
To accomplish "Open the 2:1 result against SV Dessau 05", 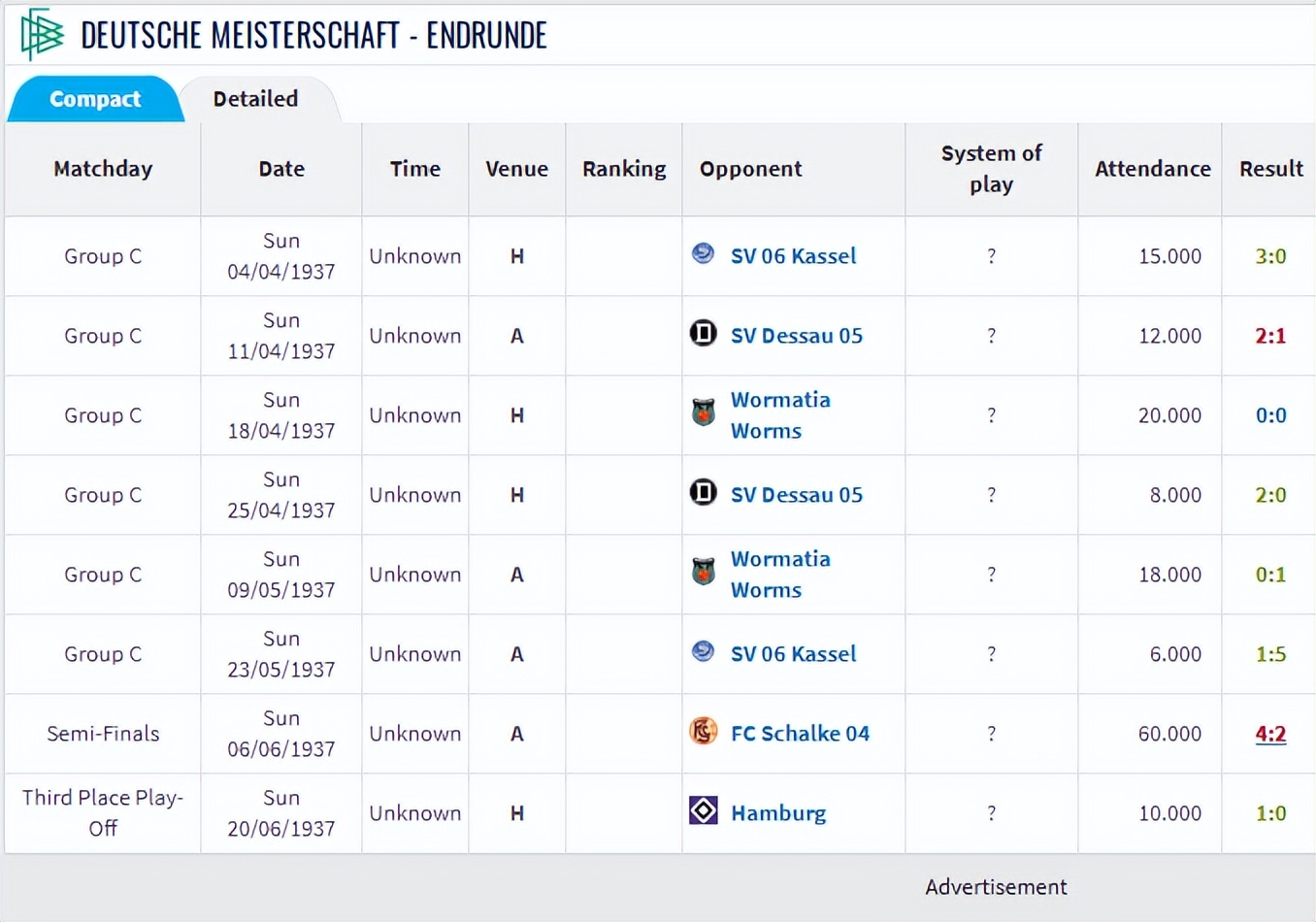I will pyautogui.click(x=1270, y=336).
